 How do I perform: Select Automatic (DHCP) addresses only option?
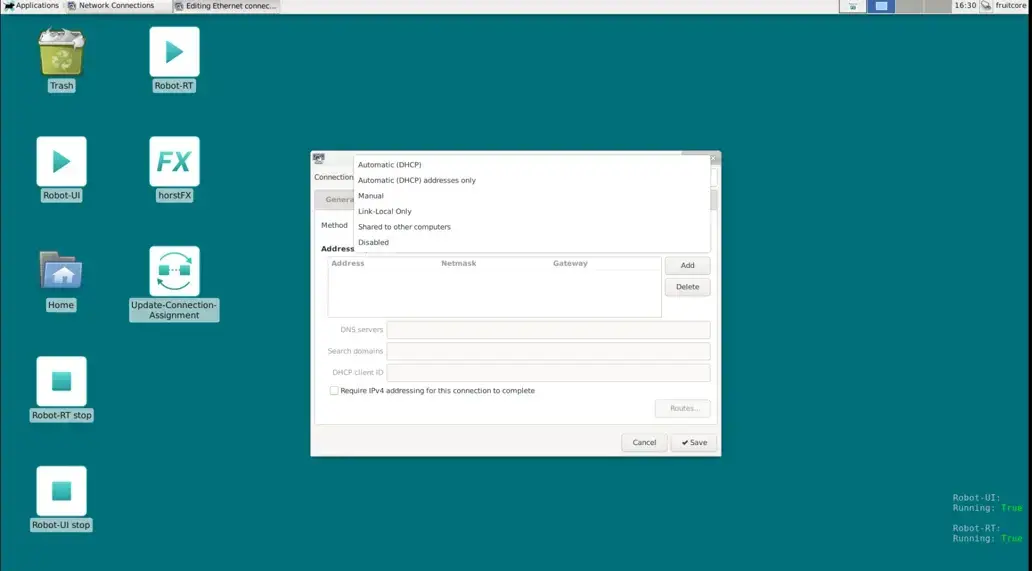tap(417, 181)
